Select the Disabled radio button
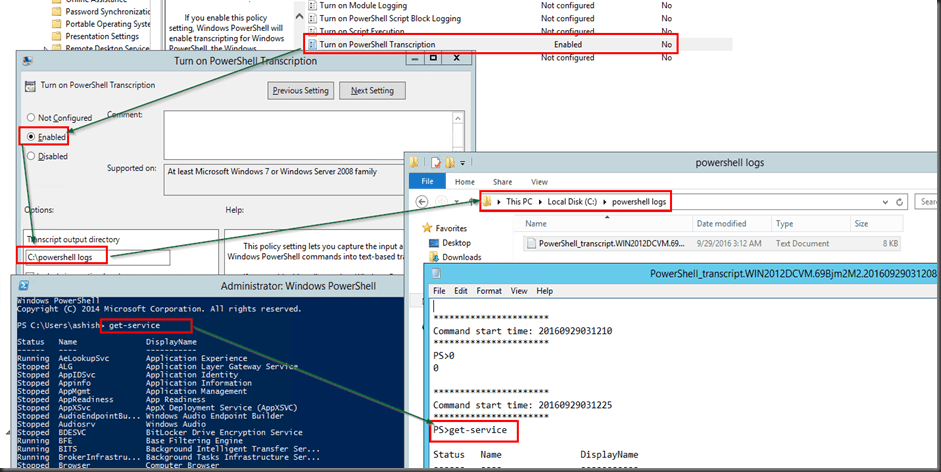 pyautogui.click(x=32, y=156)
